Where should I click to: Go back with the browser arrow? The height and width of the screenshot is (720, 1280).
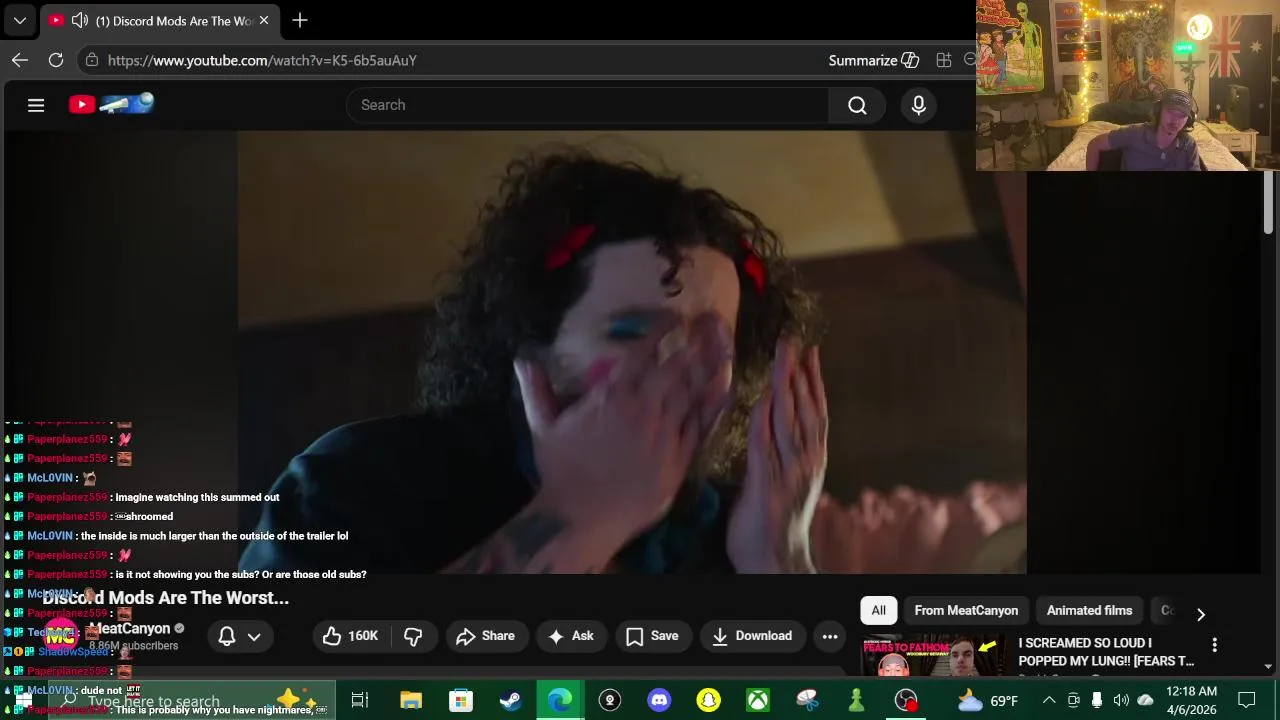[20, 60]
